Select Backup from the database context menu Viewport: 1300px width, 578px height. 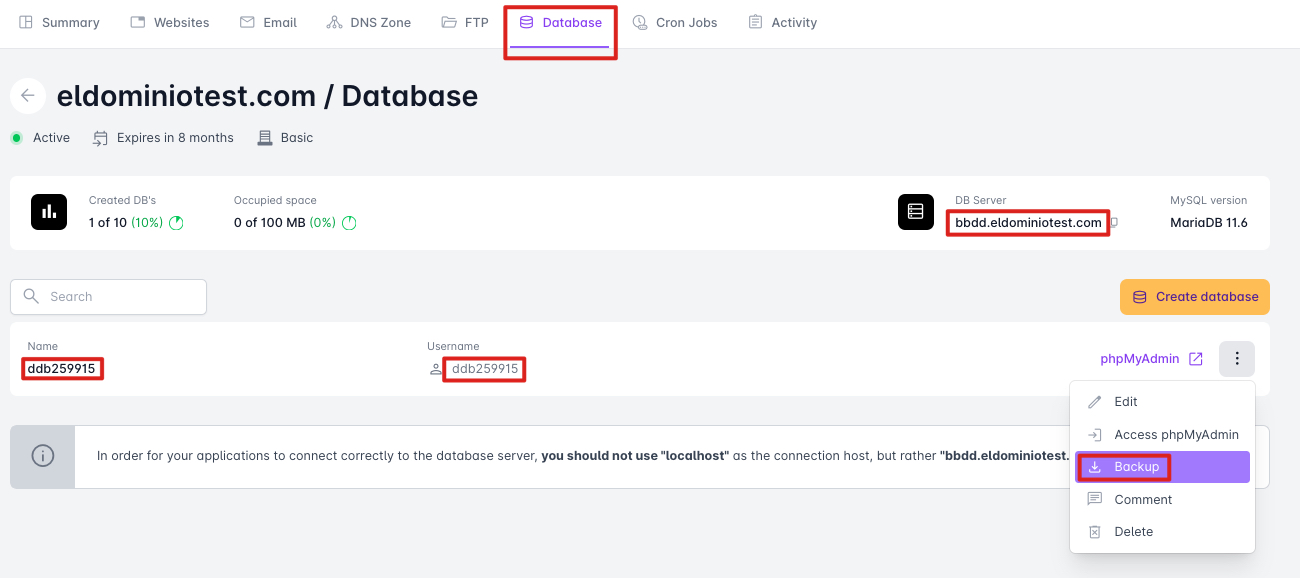point(1136,467)
